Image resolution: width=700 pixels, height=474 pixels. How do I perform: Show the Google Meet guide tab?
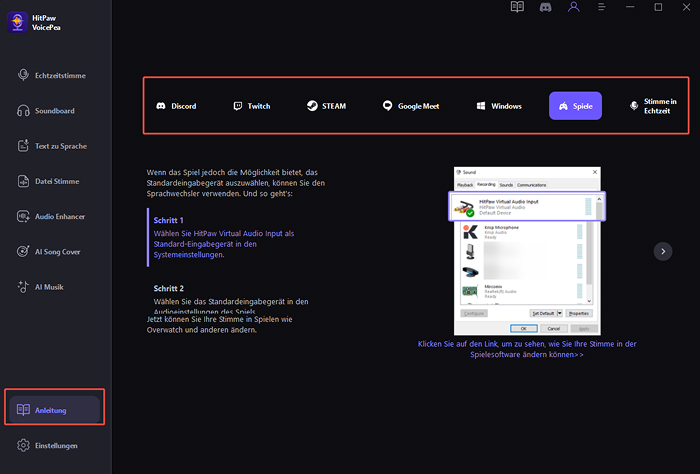pyautogui.click(x=411, y=106)
